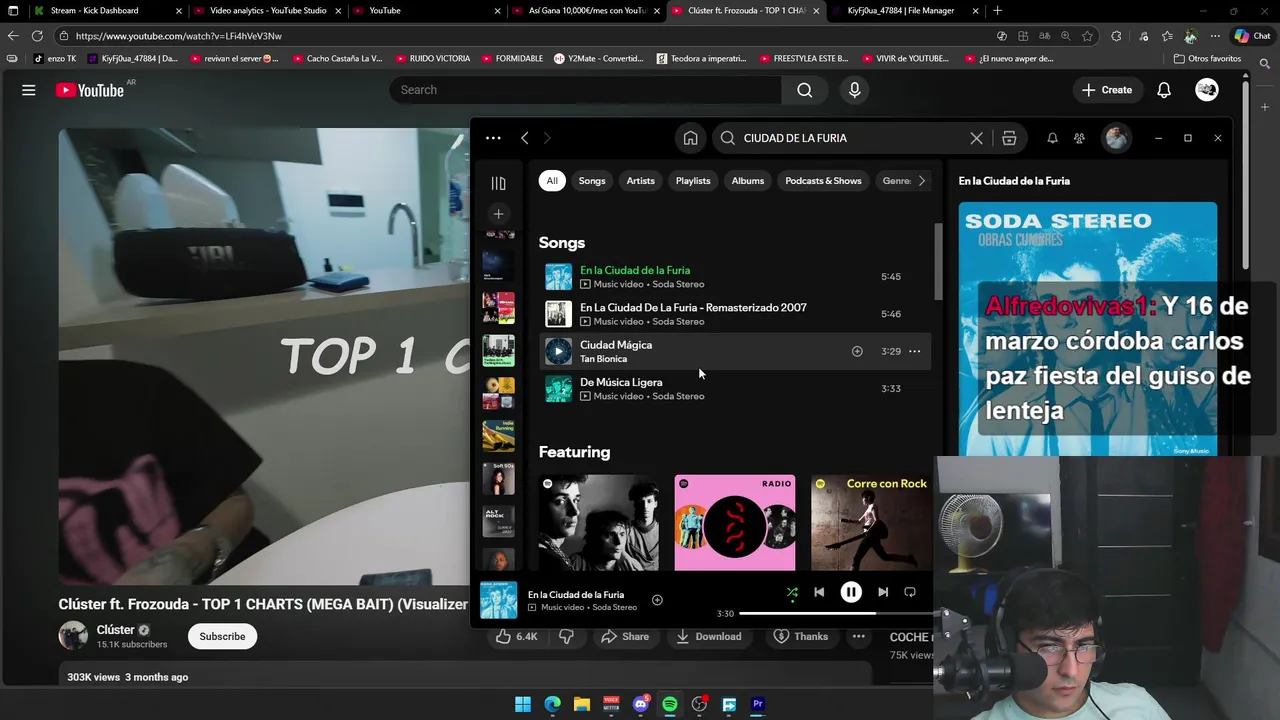This screenshot has width=1280, height=720.
Task: Toggle repeat in the Spotify player
Action: coord(910,592)
